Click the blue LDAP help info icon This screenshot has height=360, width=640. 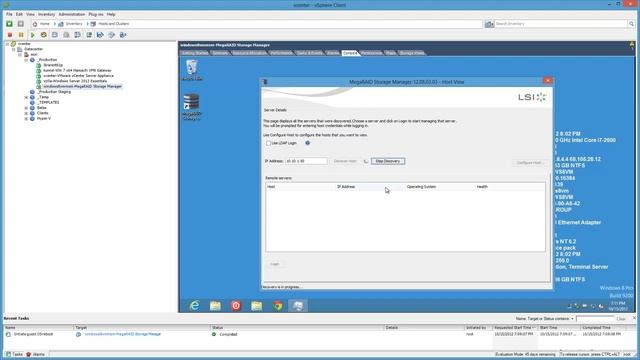coord(308,143)
